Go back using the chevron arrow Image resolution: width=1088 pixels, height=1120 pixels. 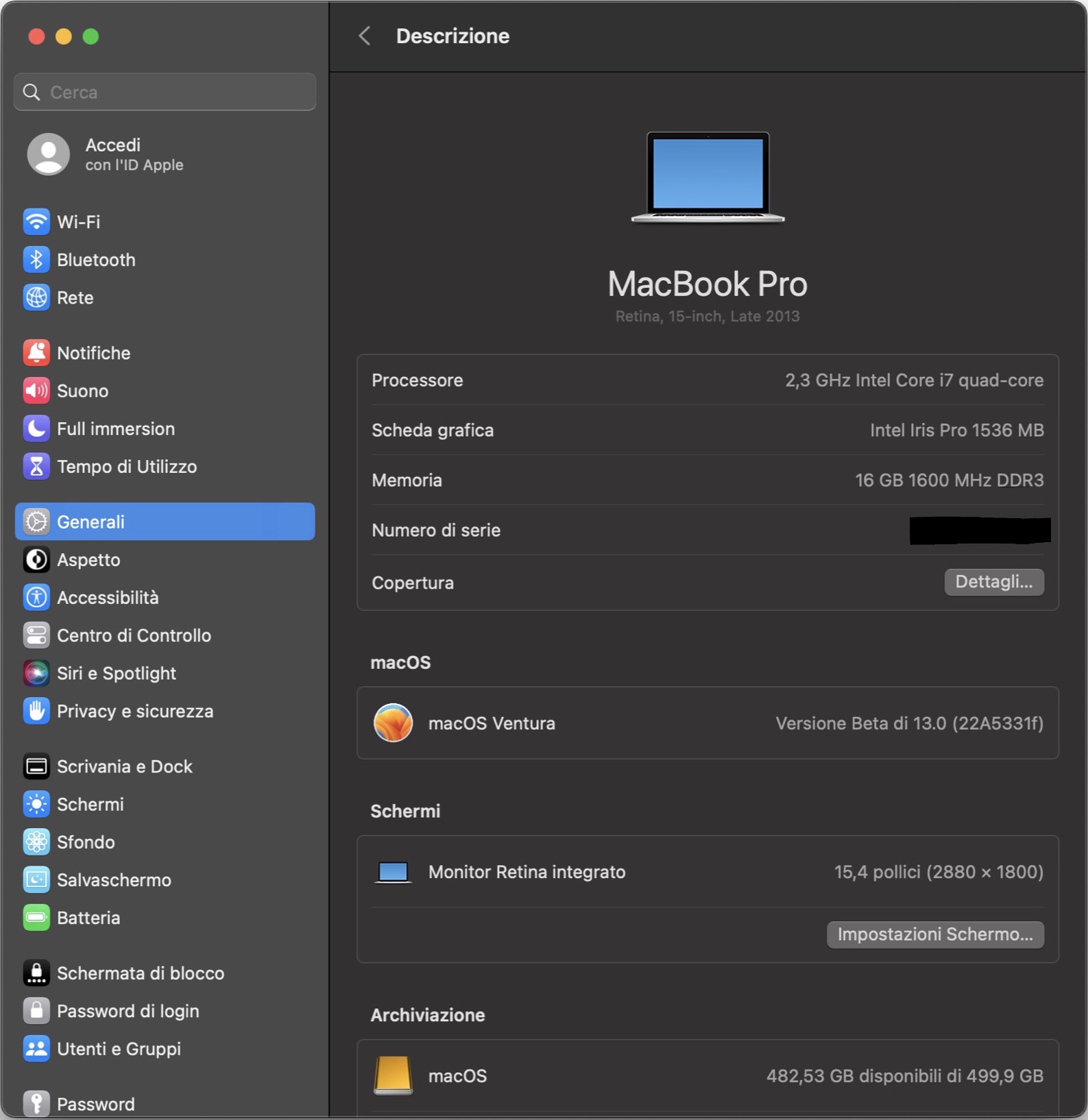365,36
